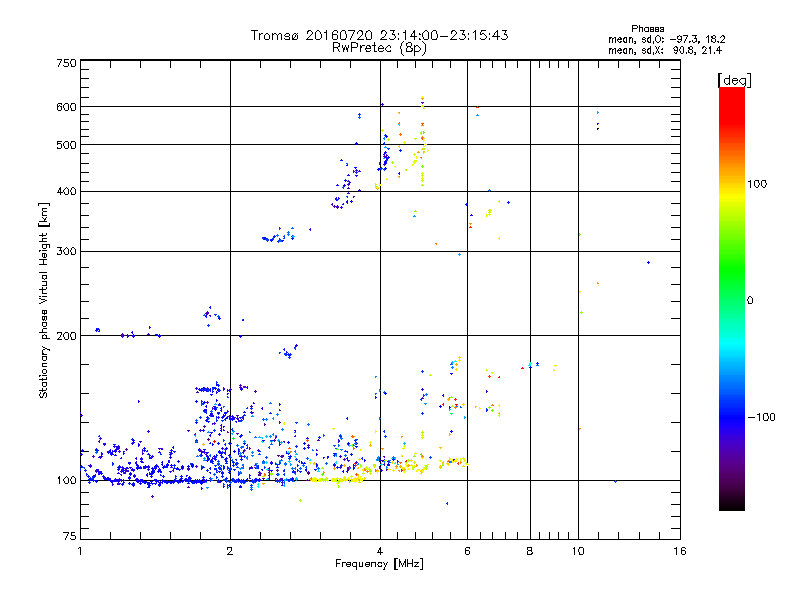
Task: Click the x-axis tick label "4"
Action: click(x=380, y=551)
